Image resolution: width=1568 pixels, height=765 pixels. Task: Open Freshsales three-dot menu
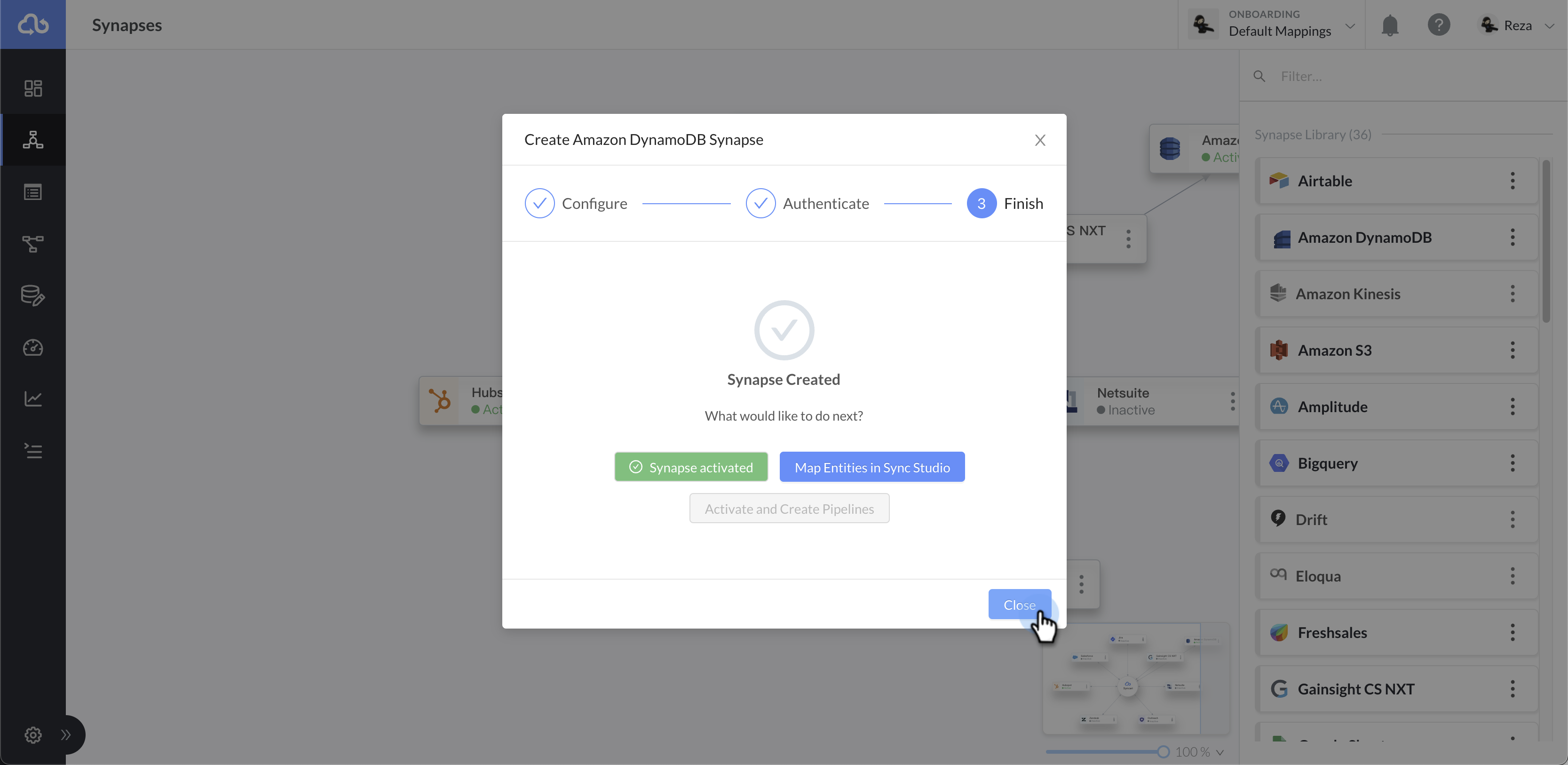coord(1512,632)
